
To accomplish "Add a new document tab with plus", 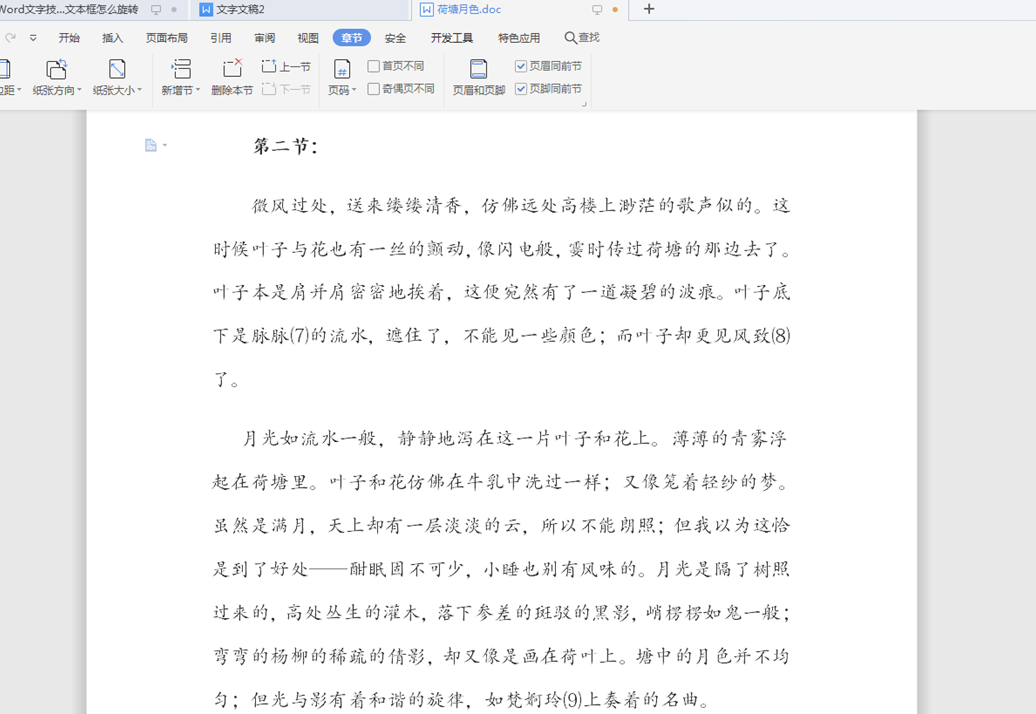I will pos(649,9).
